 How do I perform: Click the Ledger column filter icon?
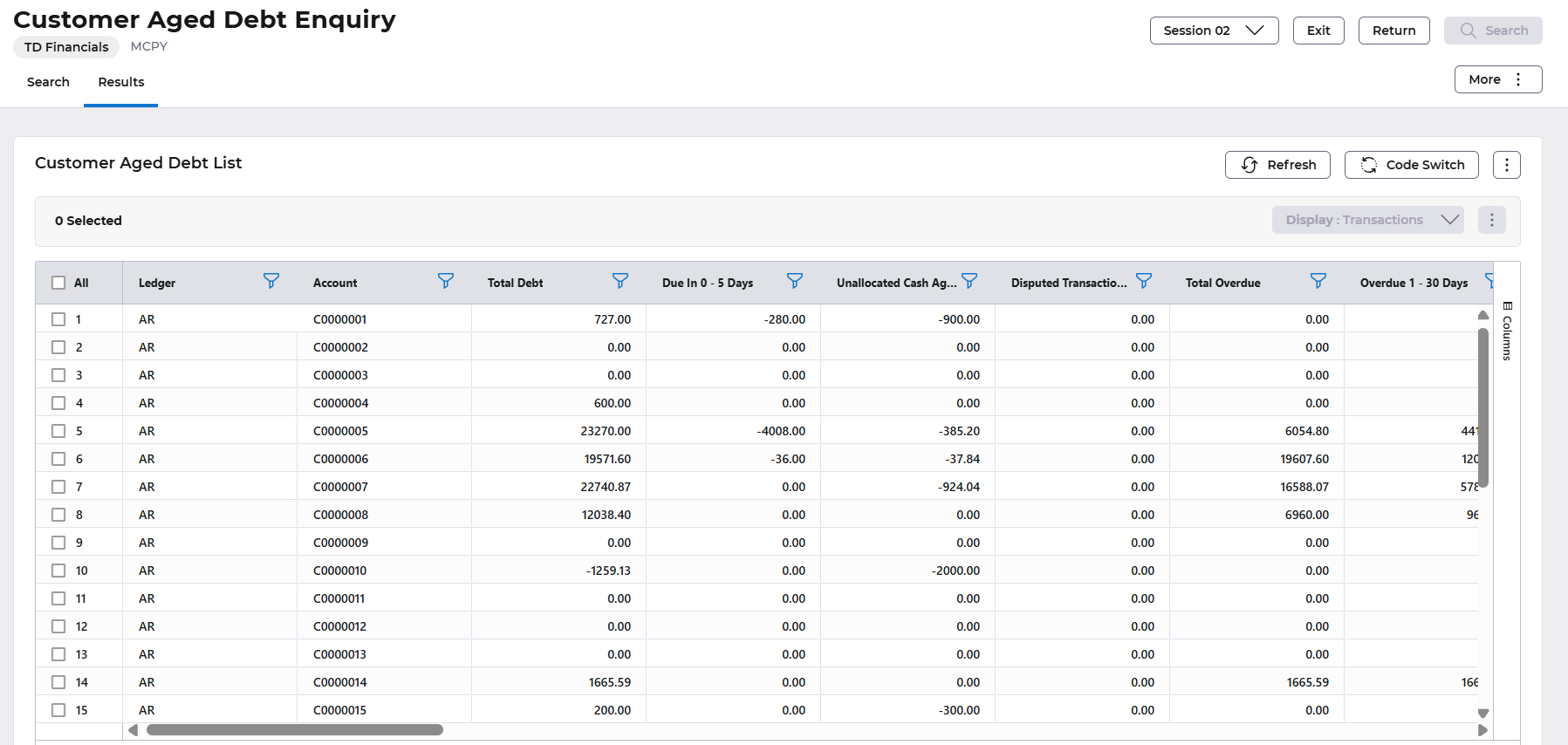click(271, 281)
